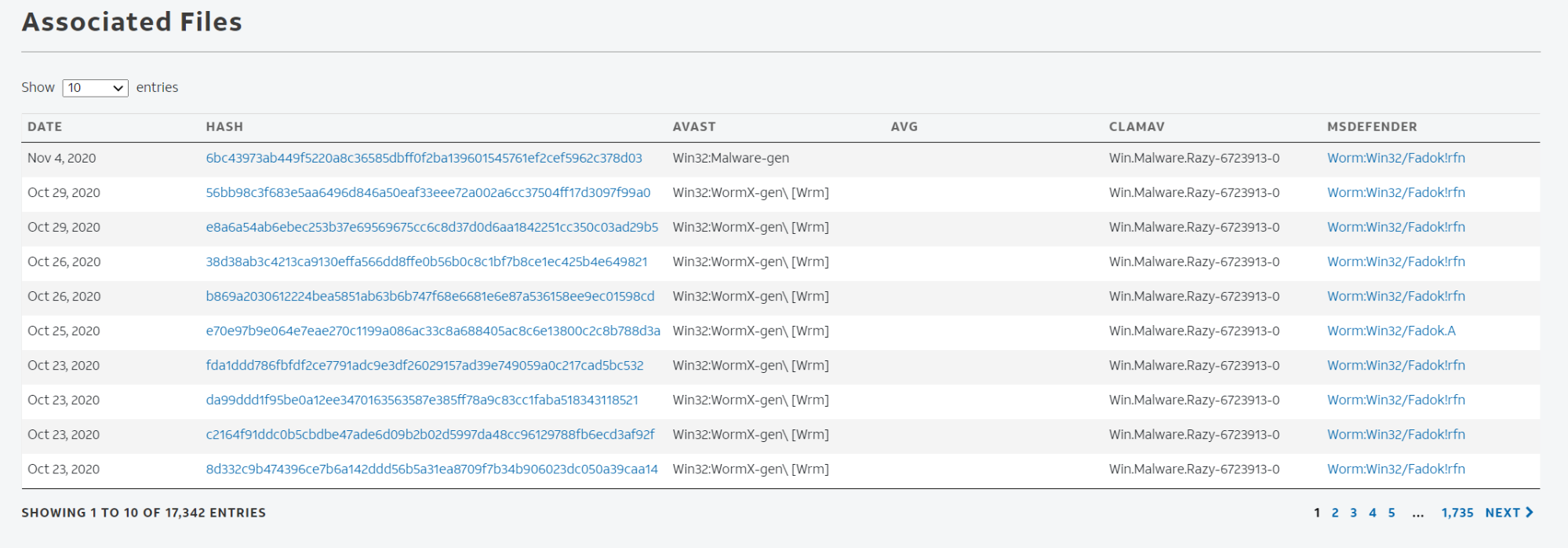Open hash link starting with b869a20306
This screenshot has height=548, width=1568.
pos(430,296)
